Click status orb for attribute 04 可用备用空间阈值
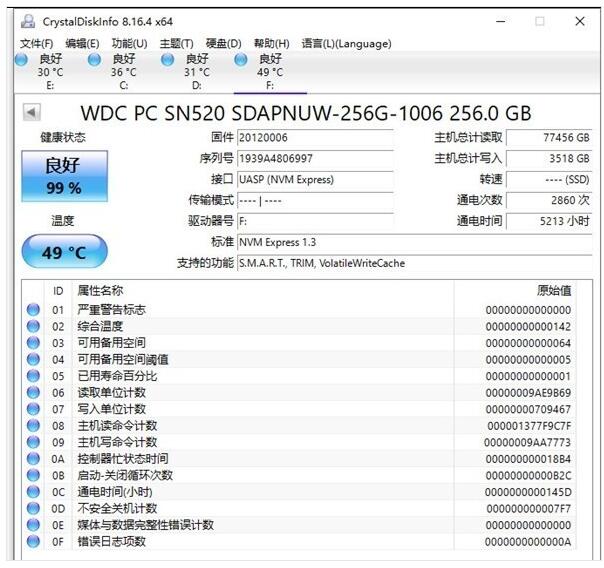Viewport: 604px width, 568px height. point(34,359)
